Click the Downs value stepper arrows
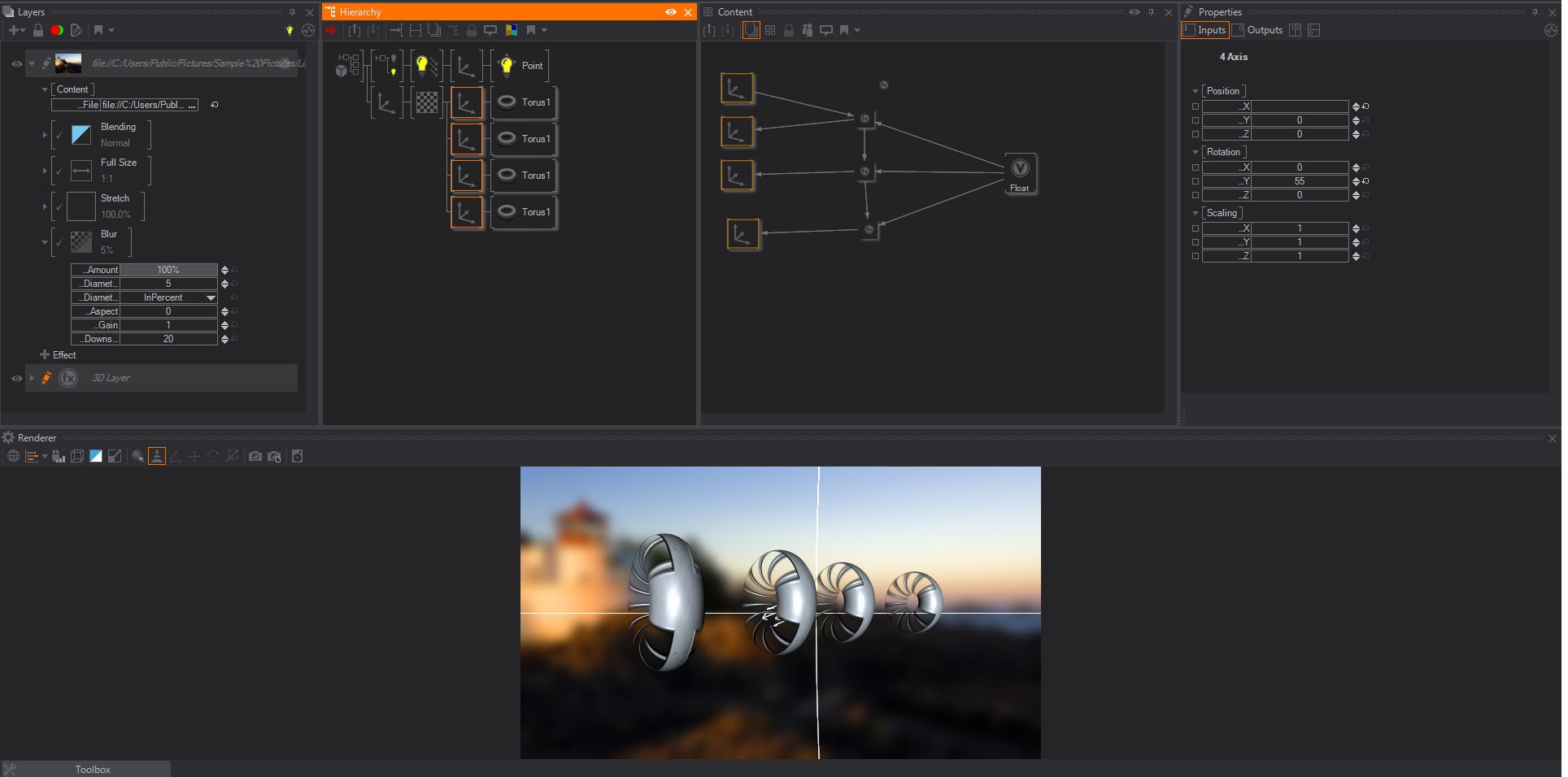The image size is (1568, 777). [224, 339]
